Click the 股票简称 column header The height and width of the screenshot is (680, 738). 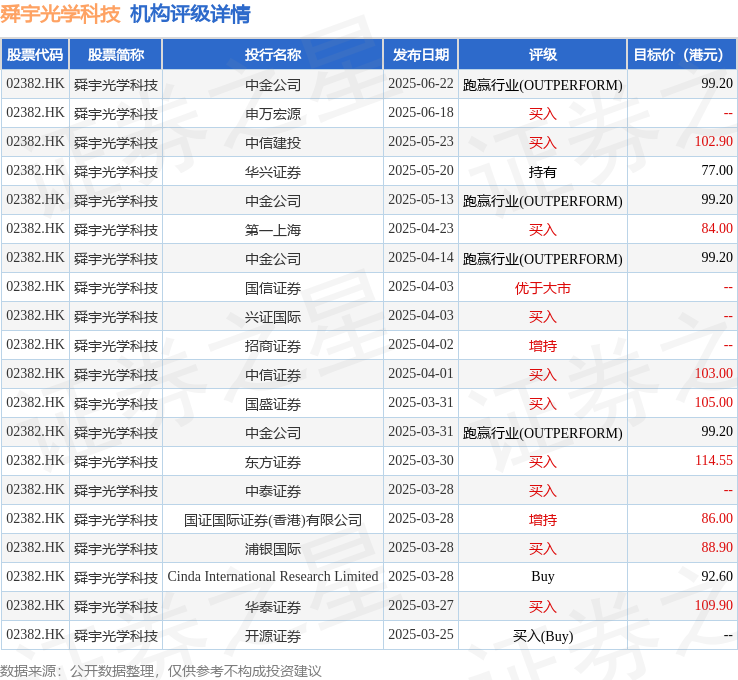point(116,55)
